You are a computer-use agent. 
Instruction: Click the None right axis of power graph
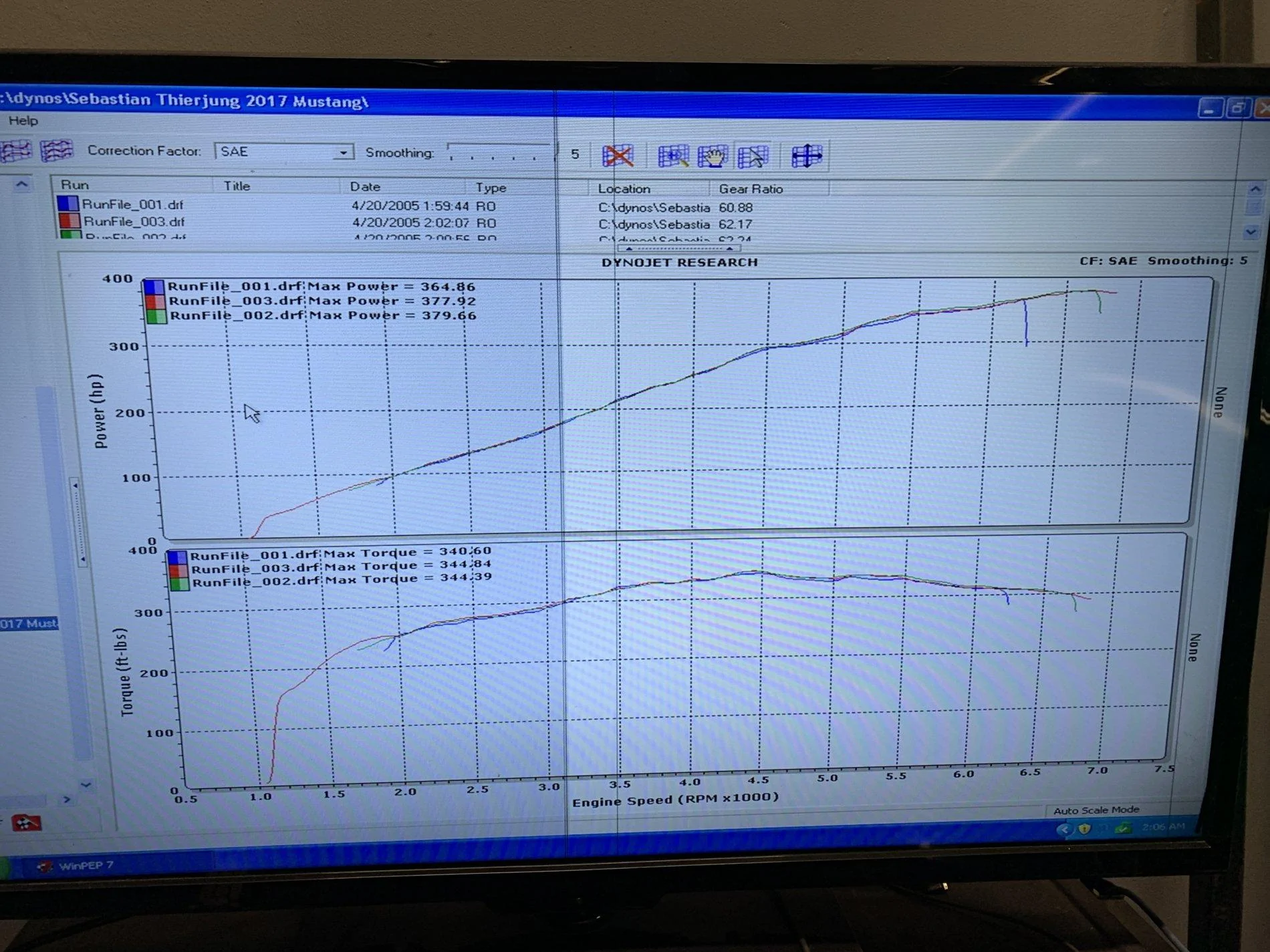(1219, 402)
